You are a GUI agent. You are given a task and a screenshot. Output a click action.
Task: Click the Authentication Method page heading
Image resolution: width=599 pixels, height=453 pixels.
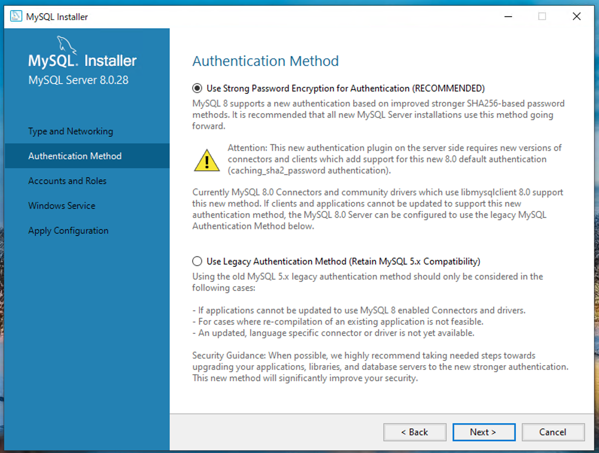[x=266, y=61]
